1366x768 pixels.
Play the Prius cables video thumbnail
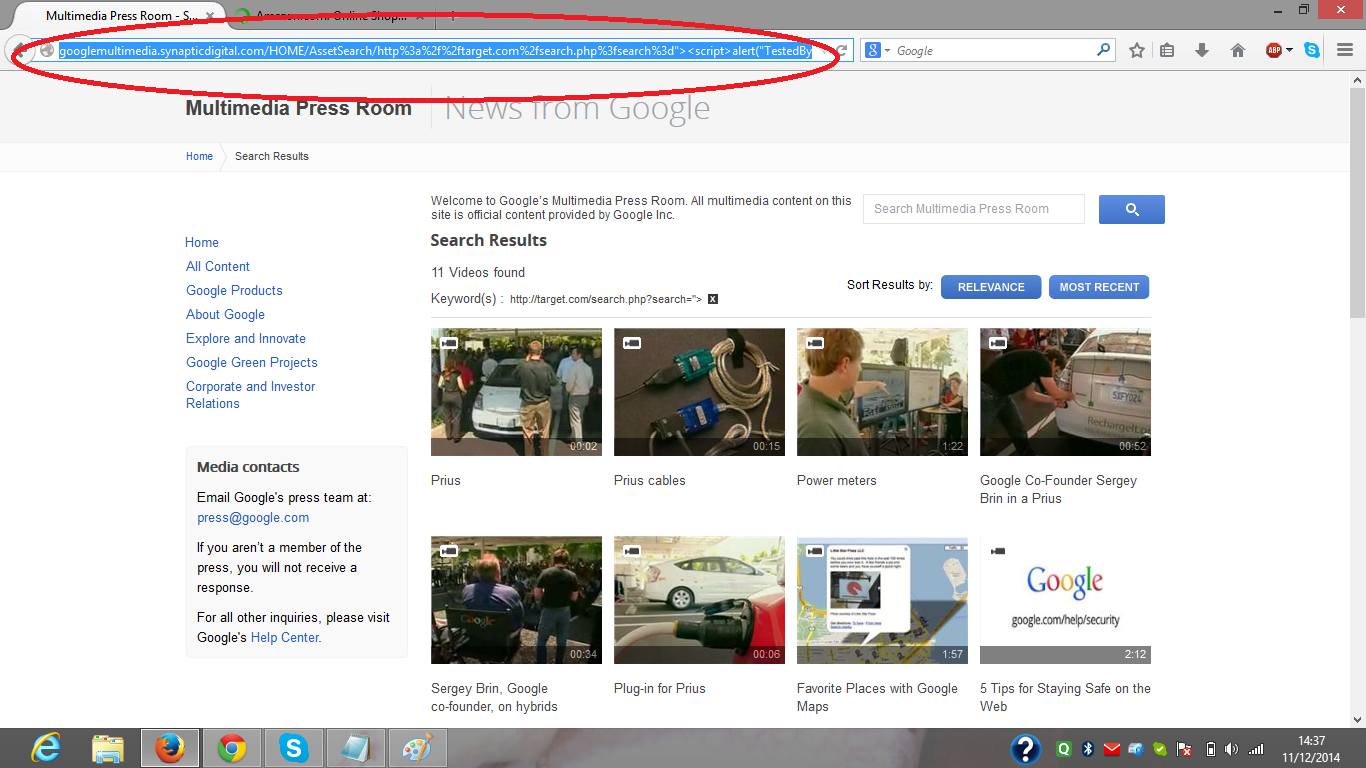pos(699,392)
